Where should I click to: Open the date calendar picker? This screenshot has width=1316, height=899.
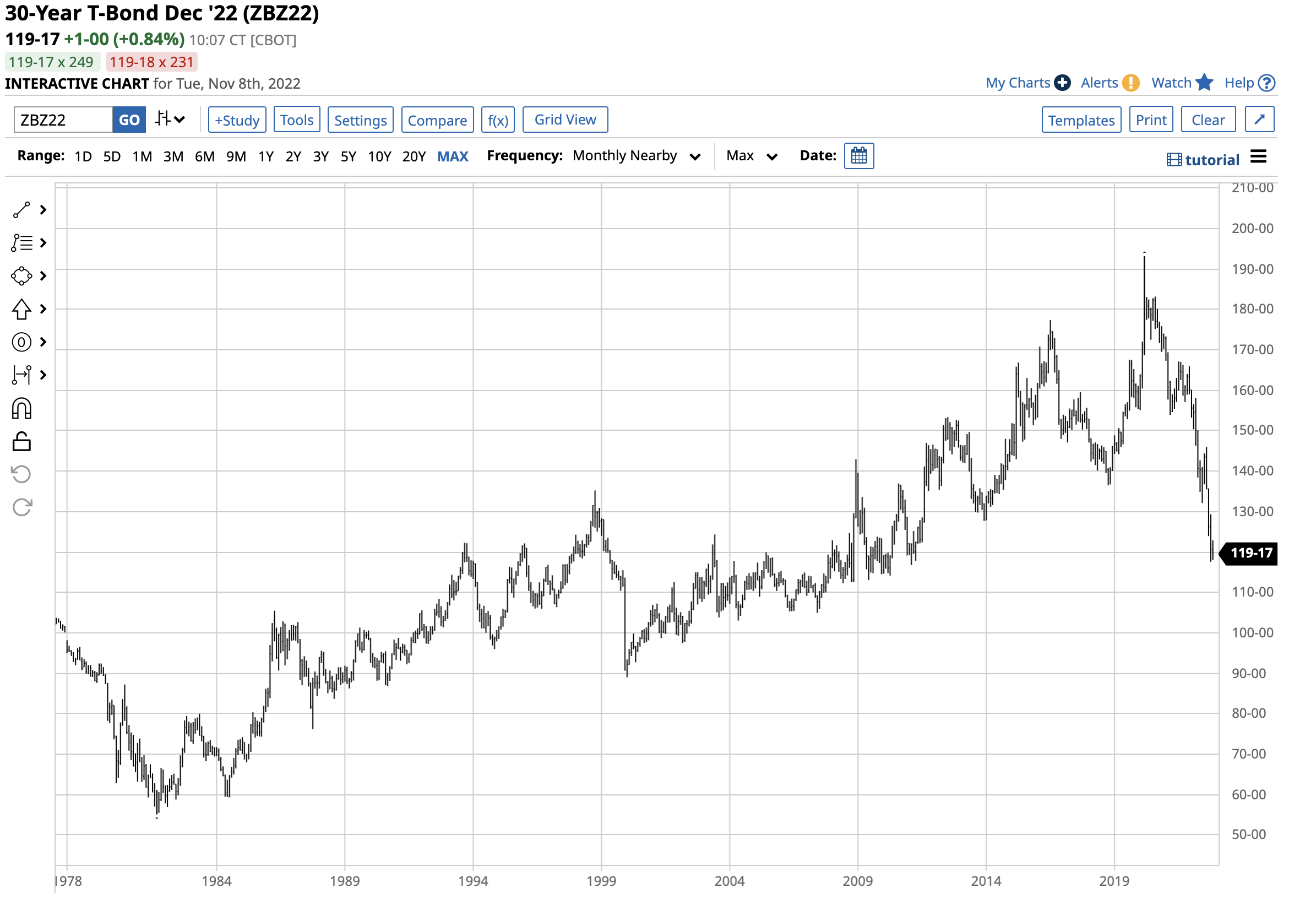(x=858, y=156)
